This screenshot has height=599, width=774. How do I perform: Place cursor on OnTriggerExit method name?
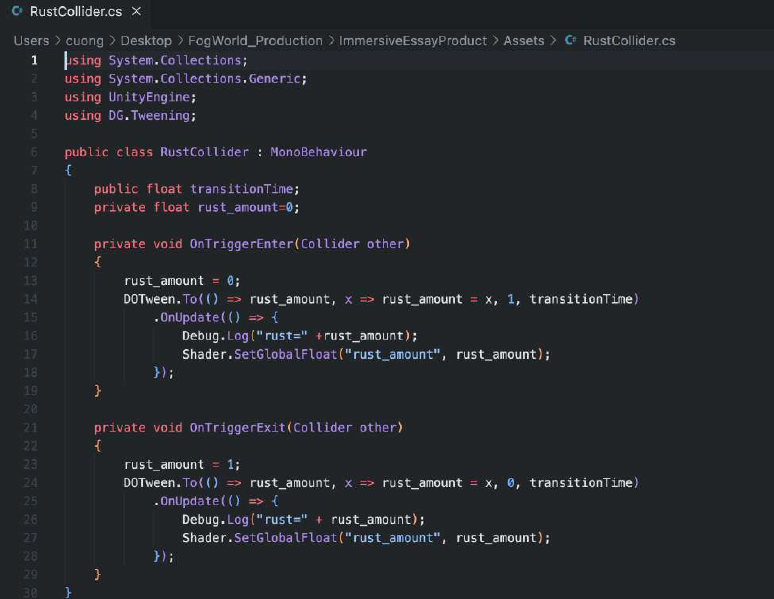tap(238, 428)
